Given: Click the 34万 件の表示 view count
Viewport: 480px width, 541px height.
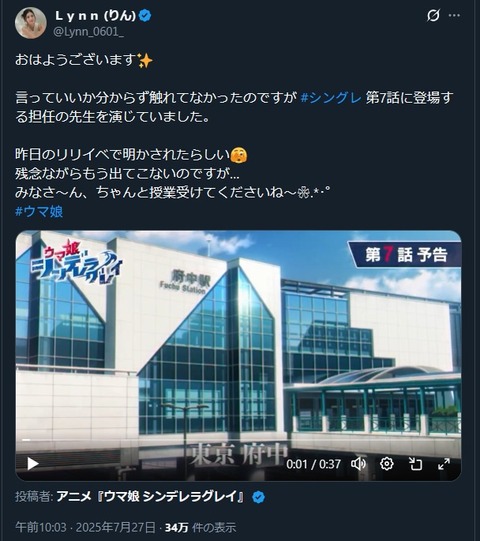Looking at the screenshot, I should click(x=200, y=527).
